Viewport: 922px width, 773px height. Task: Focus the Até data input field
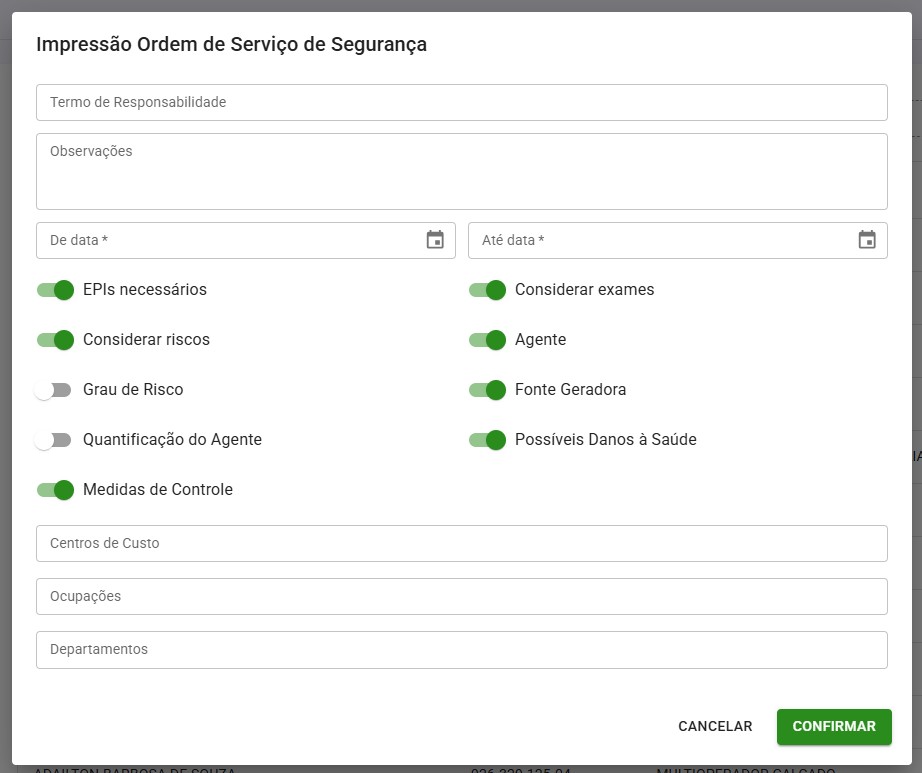[660, 240]
